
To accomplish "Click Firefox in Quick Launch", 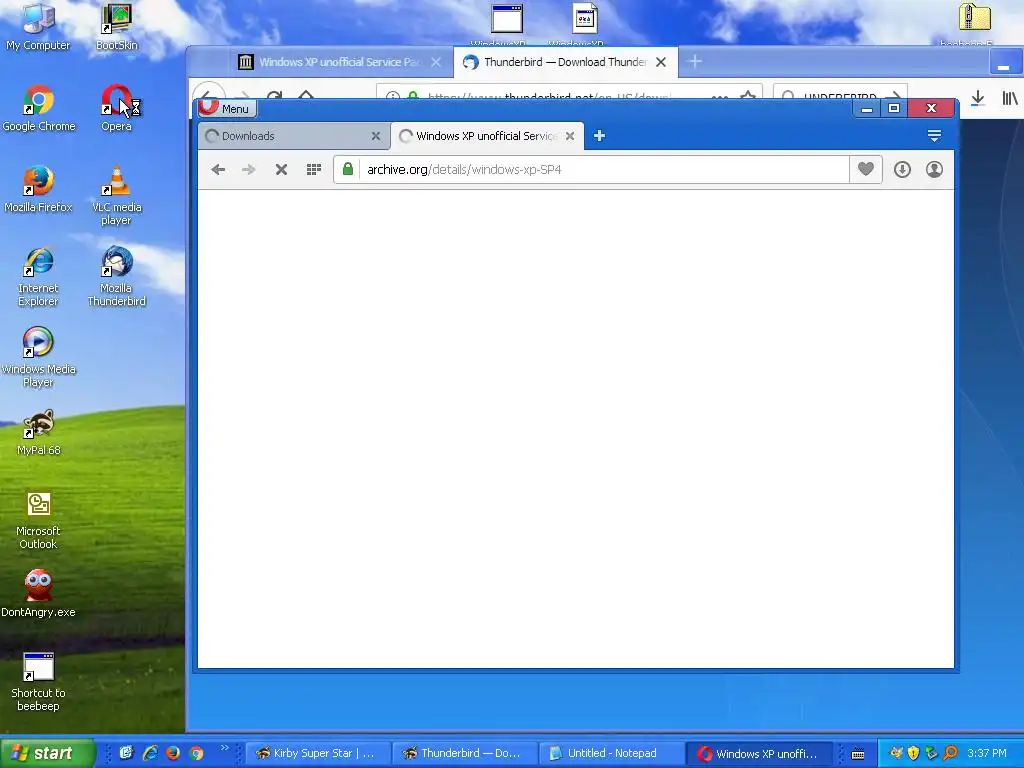I will (x=173, y=753).
